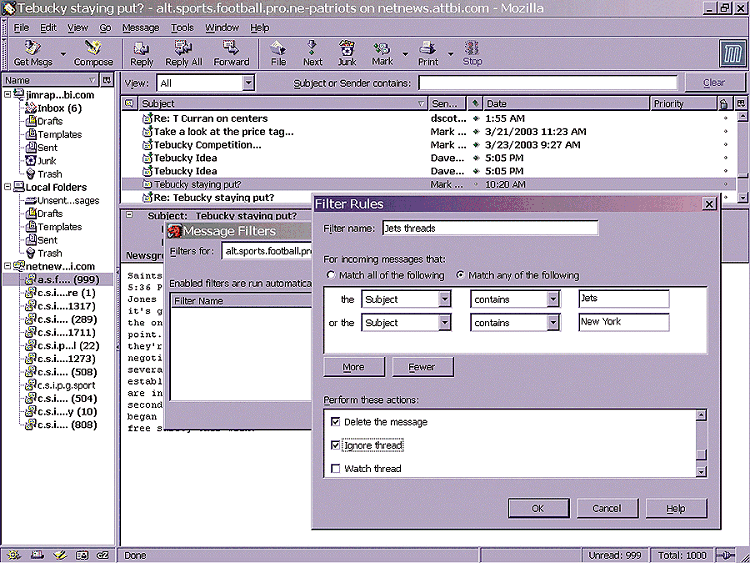
Task: Open the column picker icon in message list
Action: tap(740, 103)
